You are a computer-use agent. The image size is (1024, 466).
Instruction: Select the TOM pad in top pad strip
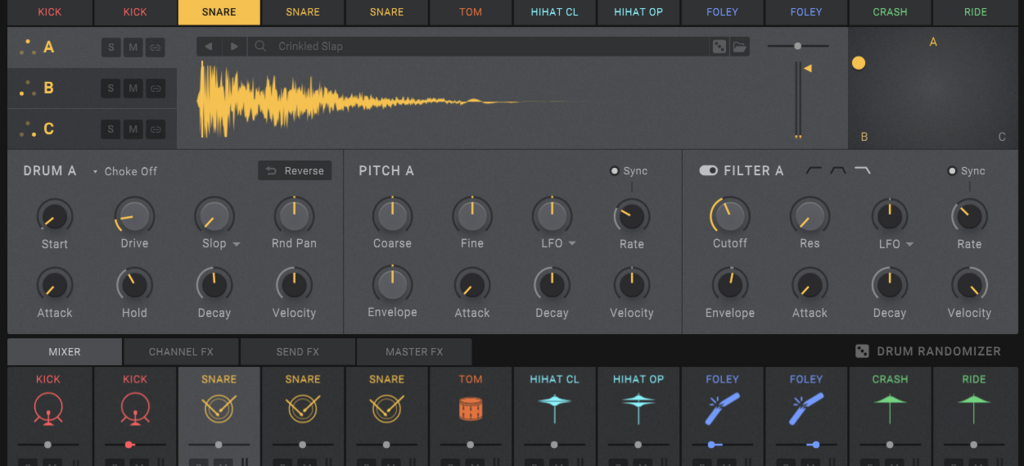click(470, 12)
